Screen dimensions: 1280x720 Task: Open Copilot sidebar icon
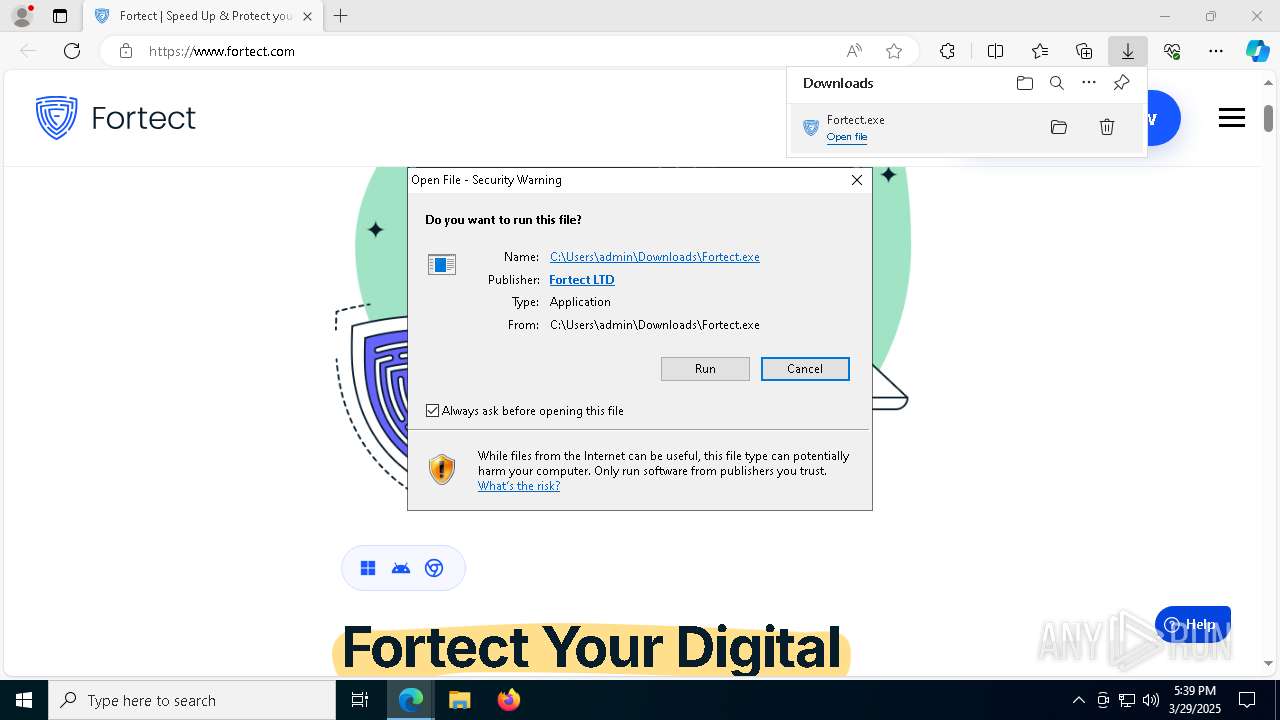point(1257,51)
